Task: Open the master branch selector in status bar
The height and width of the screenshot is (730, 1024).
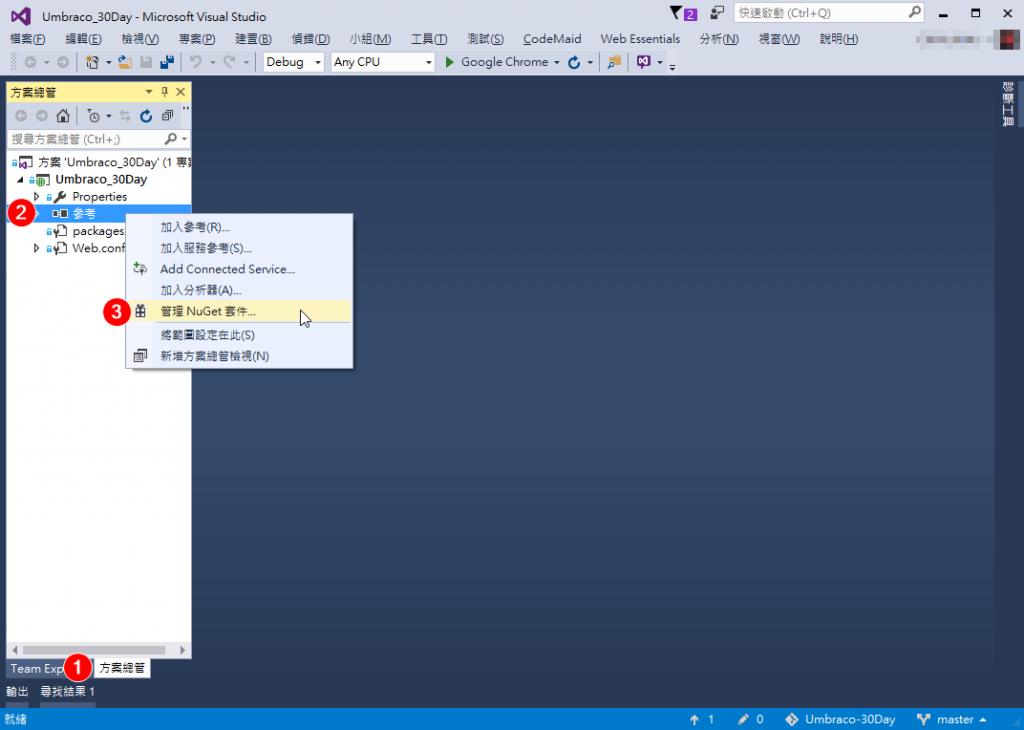Action: pyautogui.click(x=952, y=719)
